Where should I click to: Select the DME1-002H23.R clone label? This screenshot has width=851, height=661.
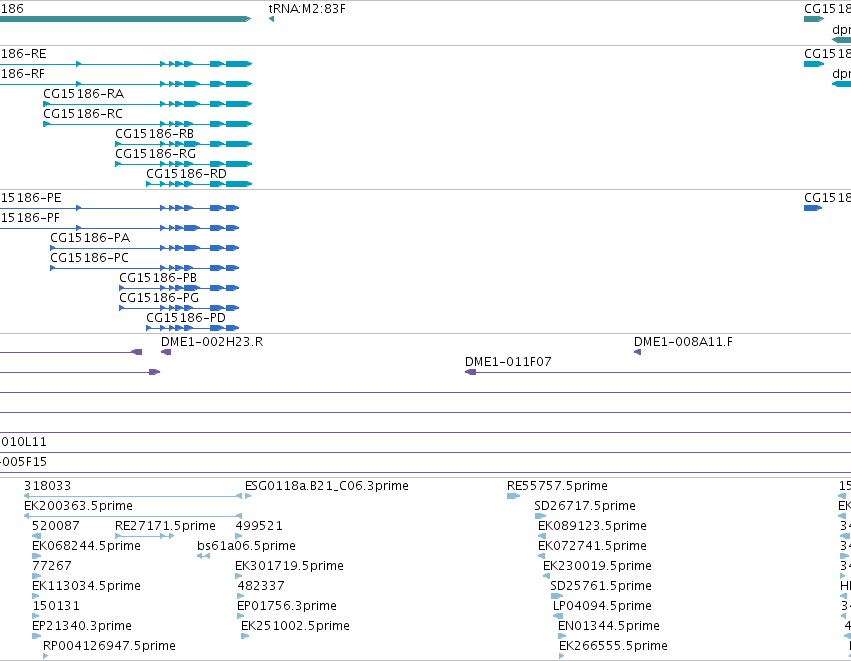point(212,342)
